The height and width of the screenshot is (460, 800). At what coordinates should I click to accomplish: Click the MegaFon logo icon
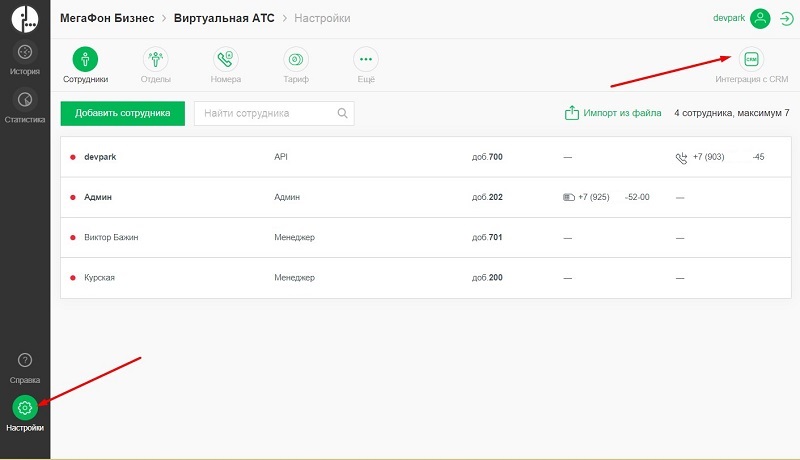(x=24, y=18)
